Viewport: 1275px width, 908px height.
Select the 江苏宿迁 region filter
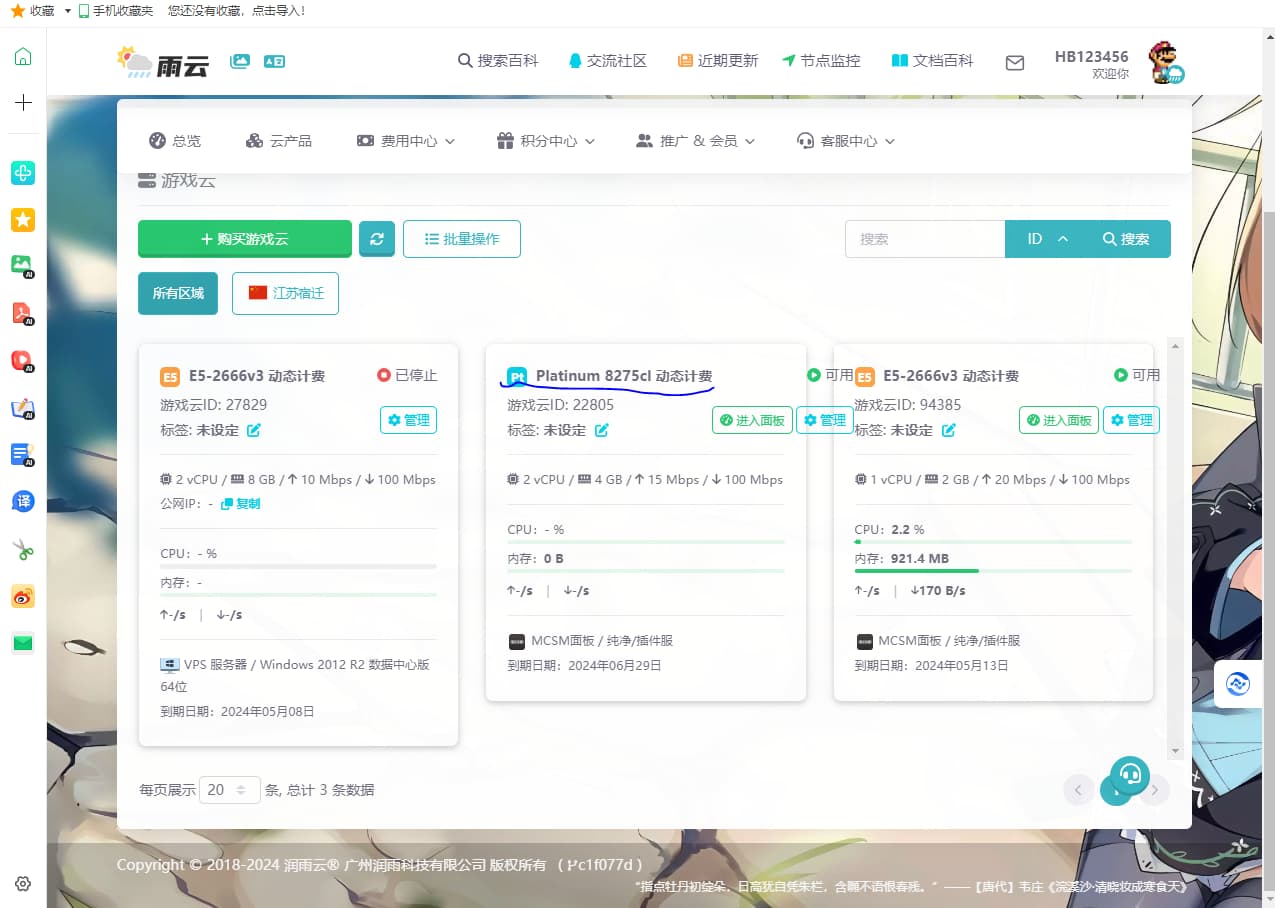coord(285,294)
